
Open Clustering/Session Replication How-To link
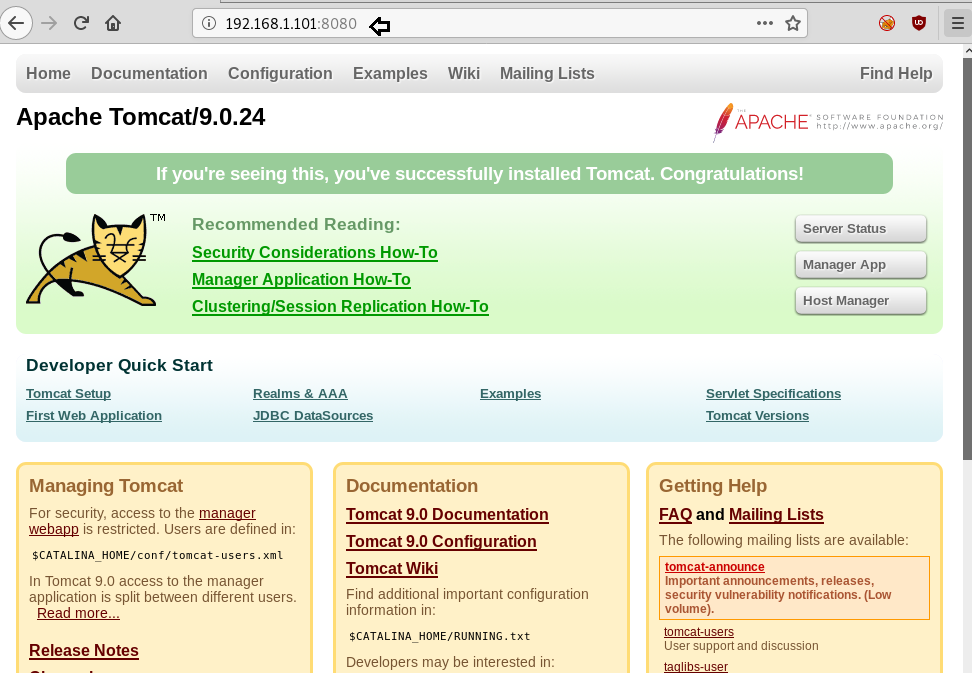340,307
